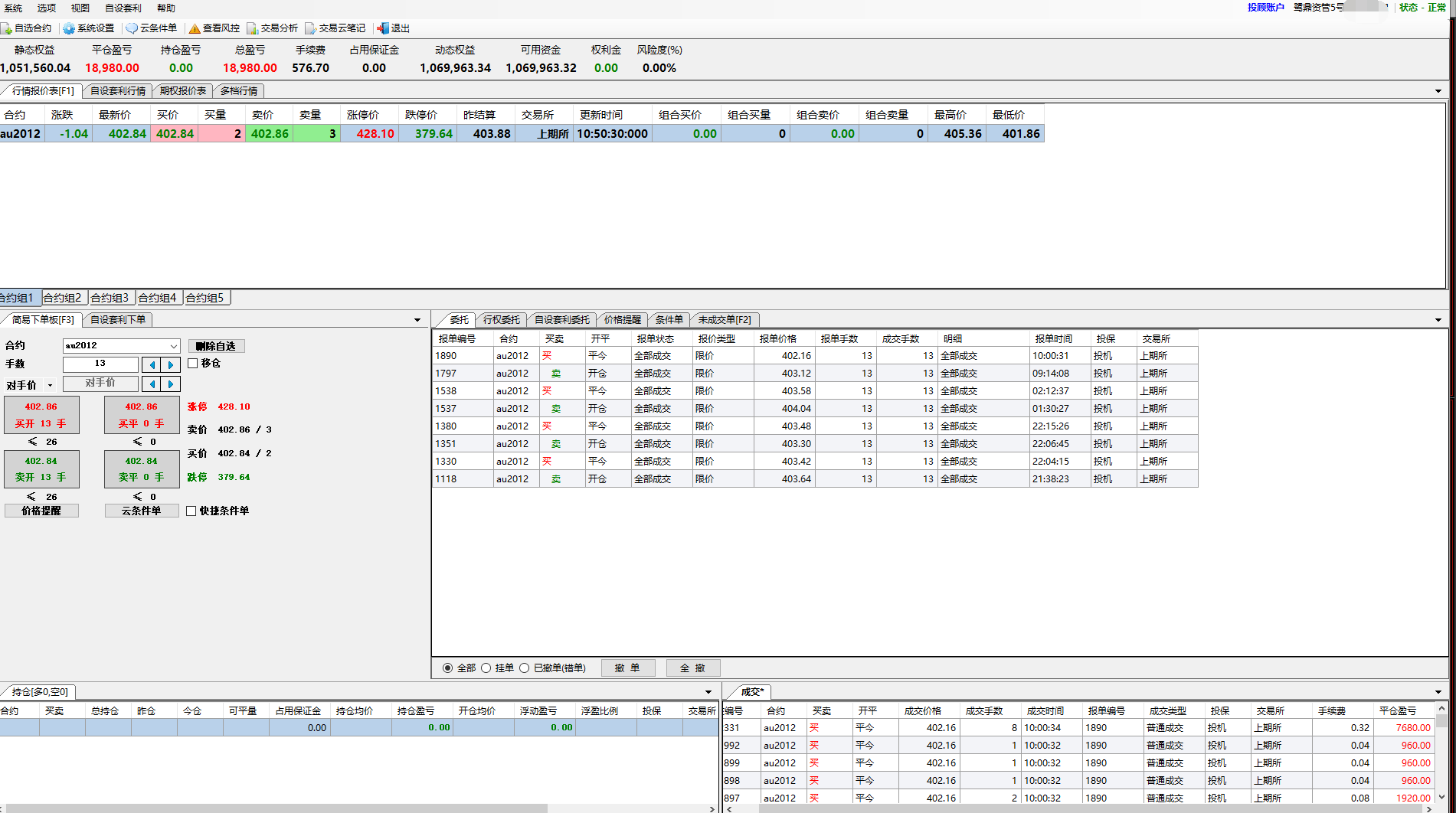Expand the 委托 panel dropdown arrow
Image resolution: width=1456 pixels, height=813 pixels.
click(1438, 320)
